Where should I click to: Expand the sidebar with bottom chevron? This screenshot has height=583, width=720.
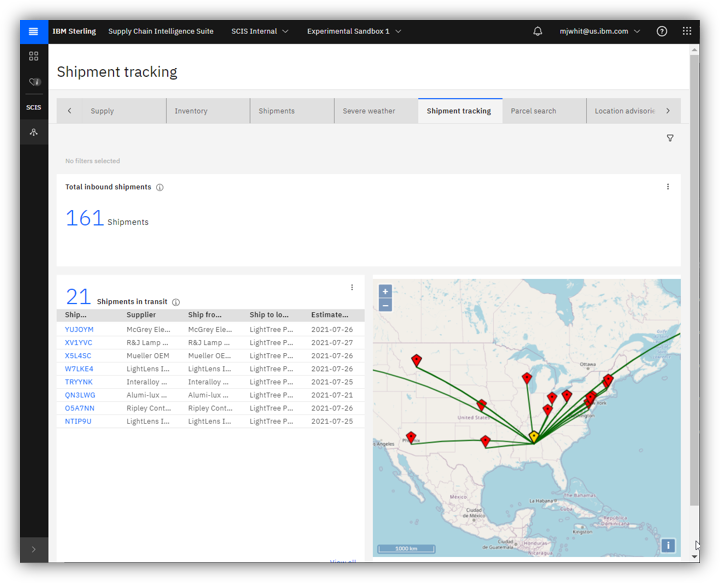[x=34, y=549]
